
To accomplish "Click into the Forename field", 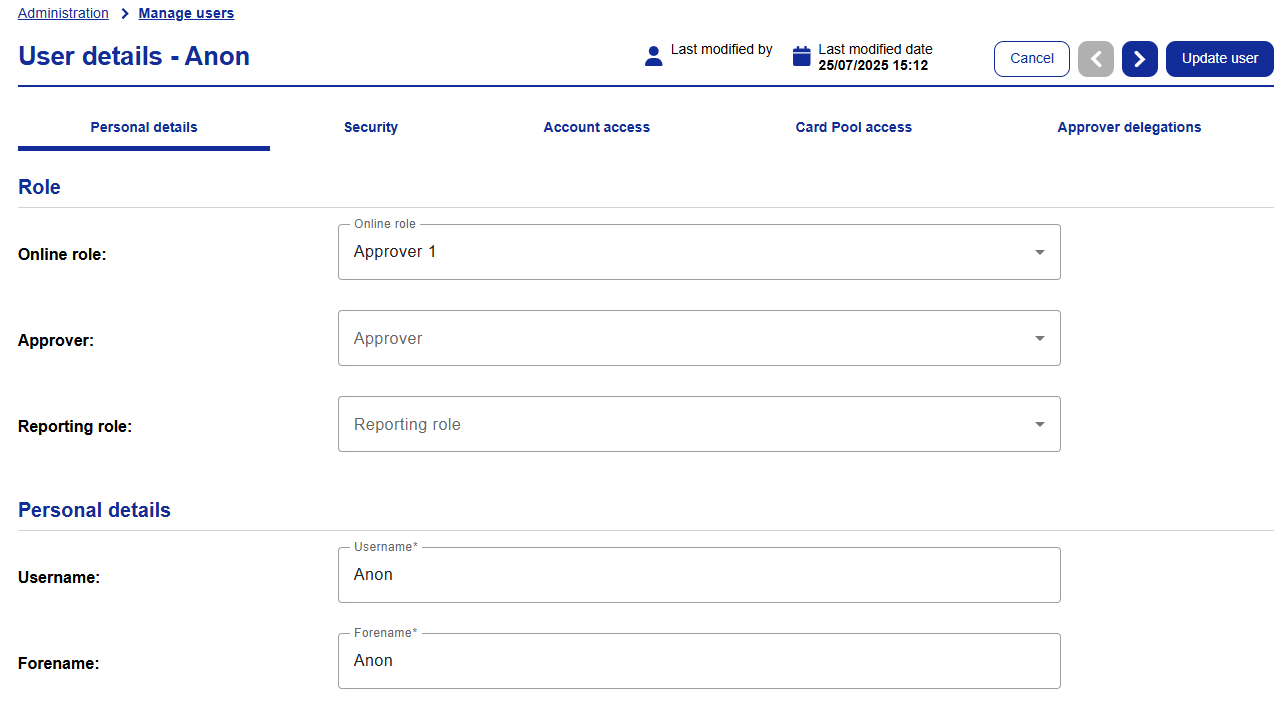I will tap(699, 661).
